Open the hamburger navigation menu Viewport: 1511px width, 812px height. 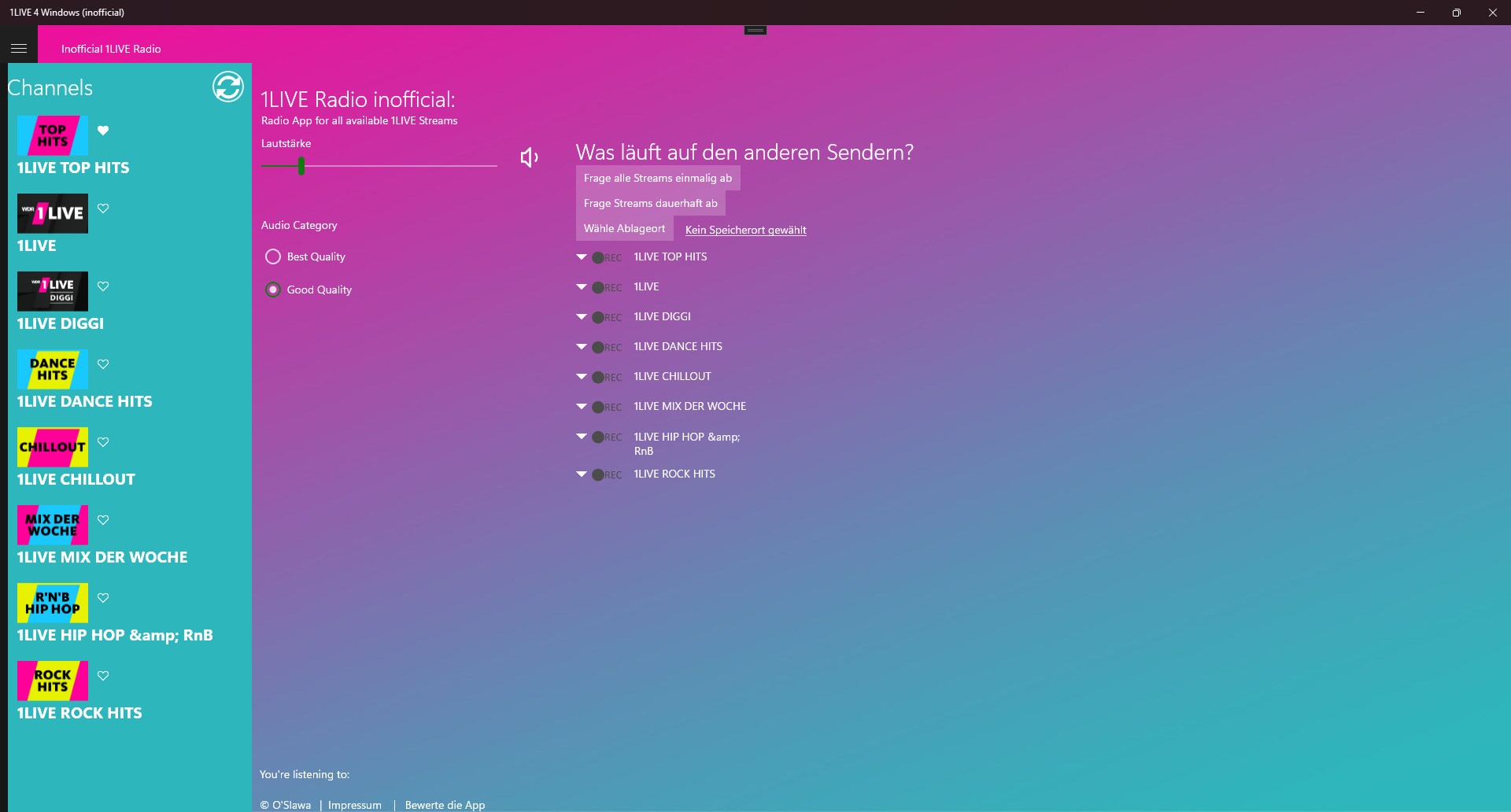click(19, 48)
